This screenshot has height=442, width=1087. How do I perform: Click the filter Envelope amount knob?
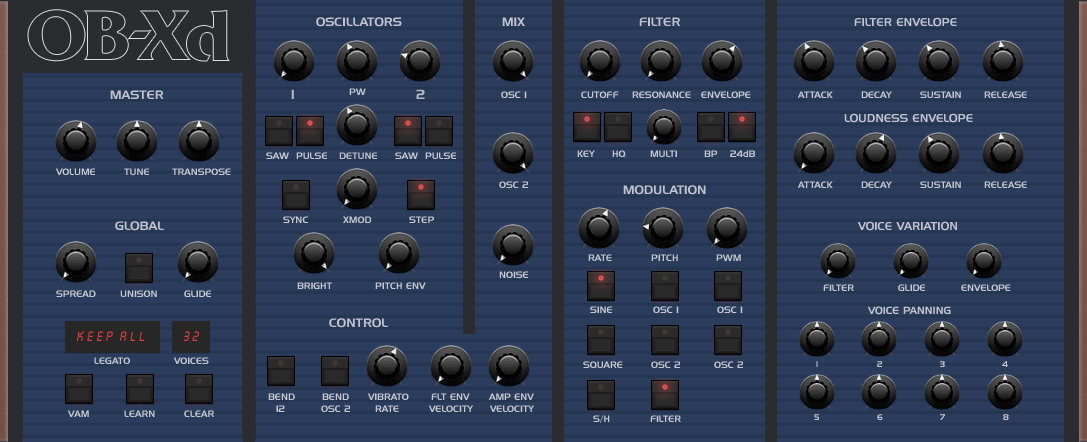pyautogui.click(x=722, y=61)
